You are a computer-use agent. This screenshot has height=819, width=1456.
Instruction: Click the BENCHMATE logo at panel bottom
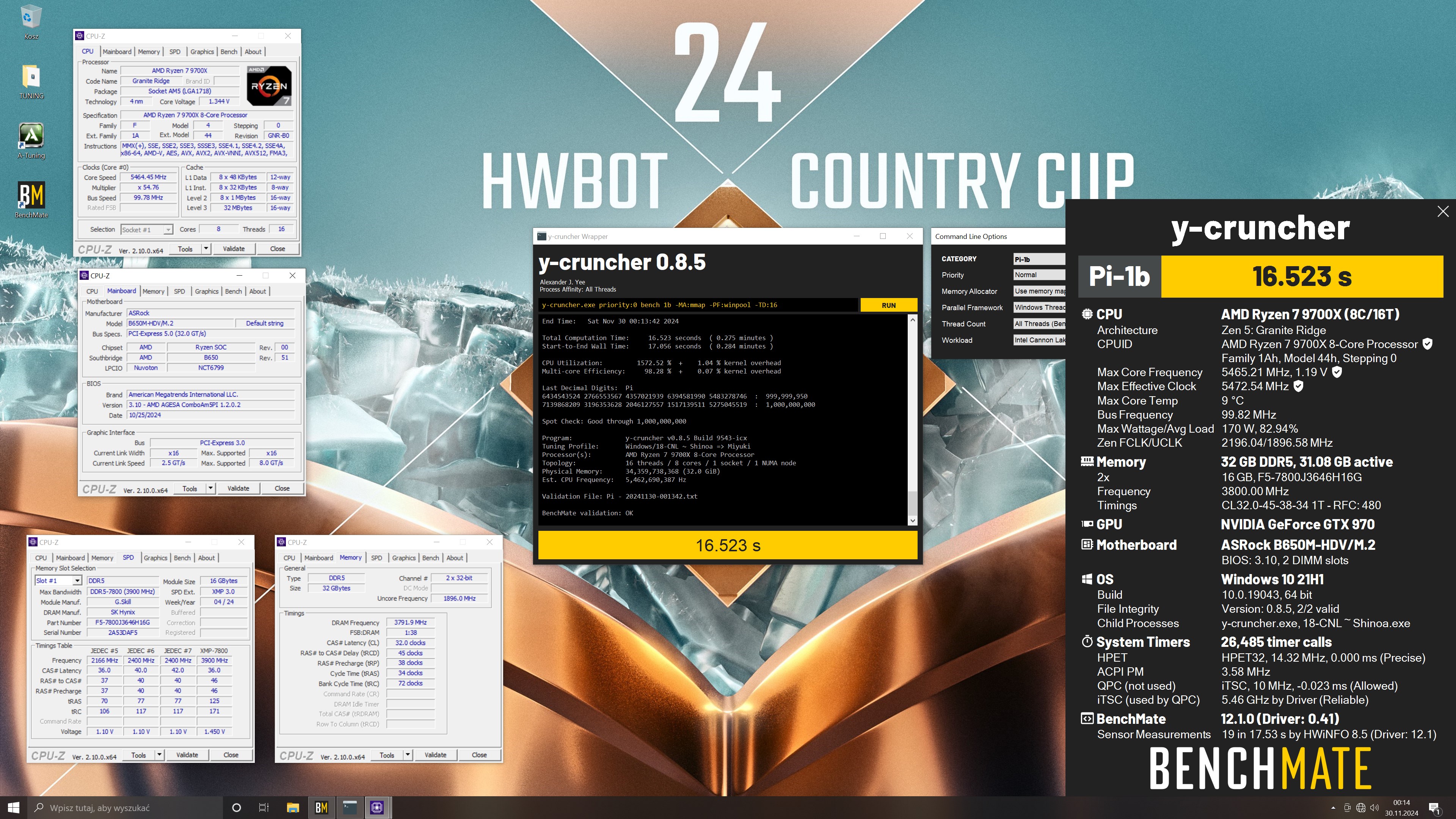pos(1260,768)
